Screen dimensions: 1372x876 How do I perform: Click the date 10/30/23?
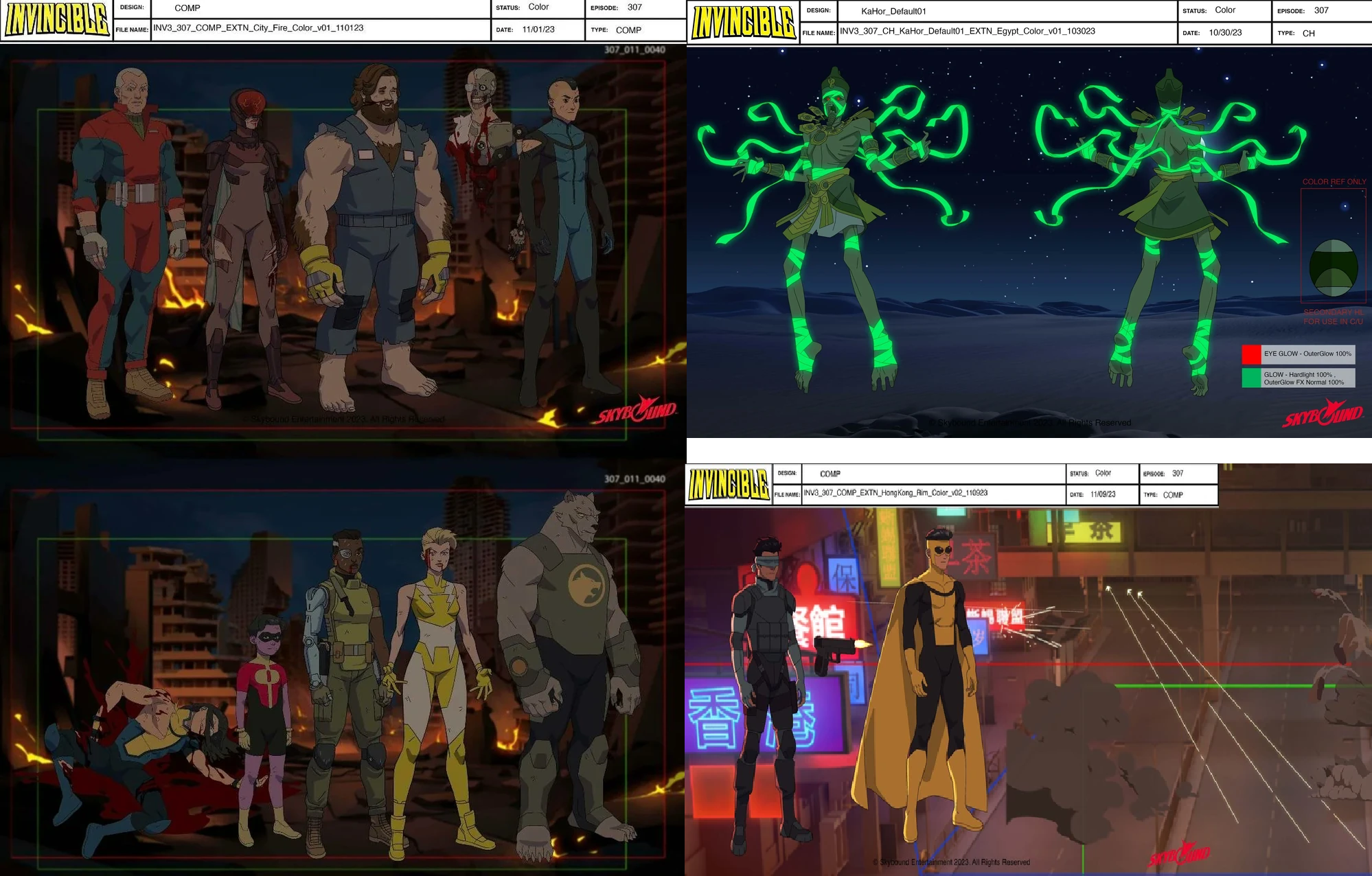[1225, 32]
